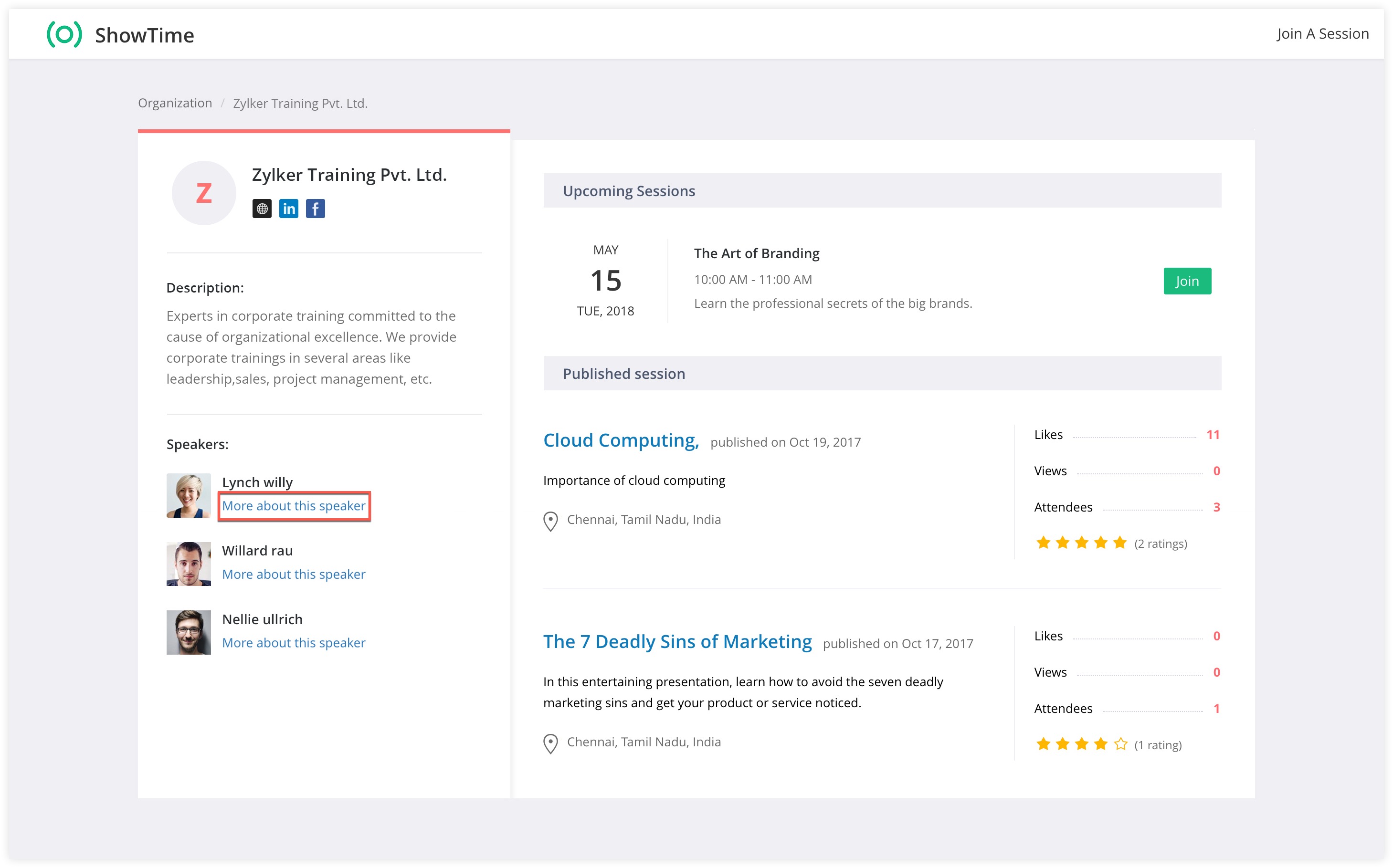This screenshot has width=1393, height=868.
Task: Open Lynch willy's More about this speaker
Action: (294, 506)
